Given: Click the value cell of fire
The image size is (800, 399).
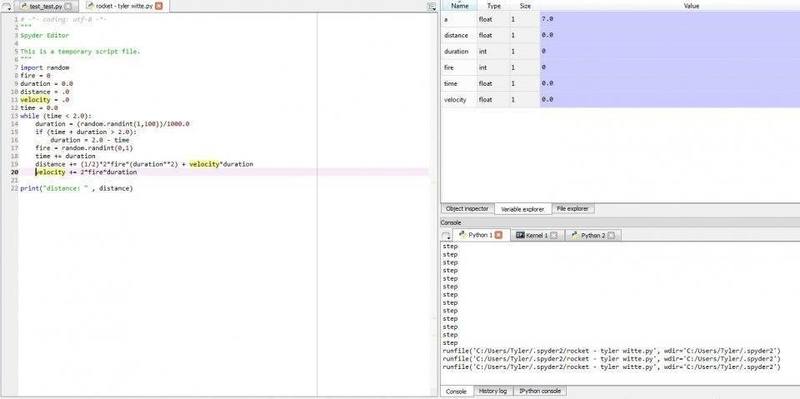Looking at the screenshot, I should click(x=670, y=67).
